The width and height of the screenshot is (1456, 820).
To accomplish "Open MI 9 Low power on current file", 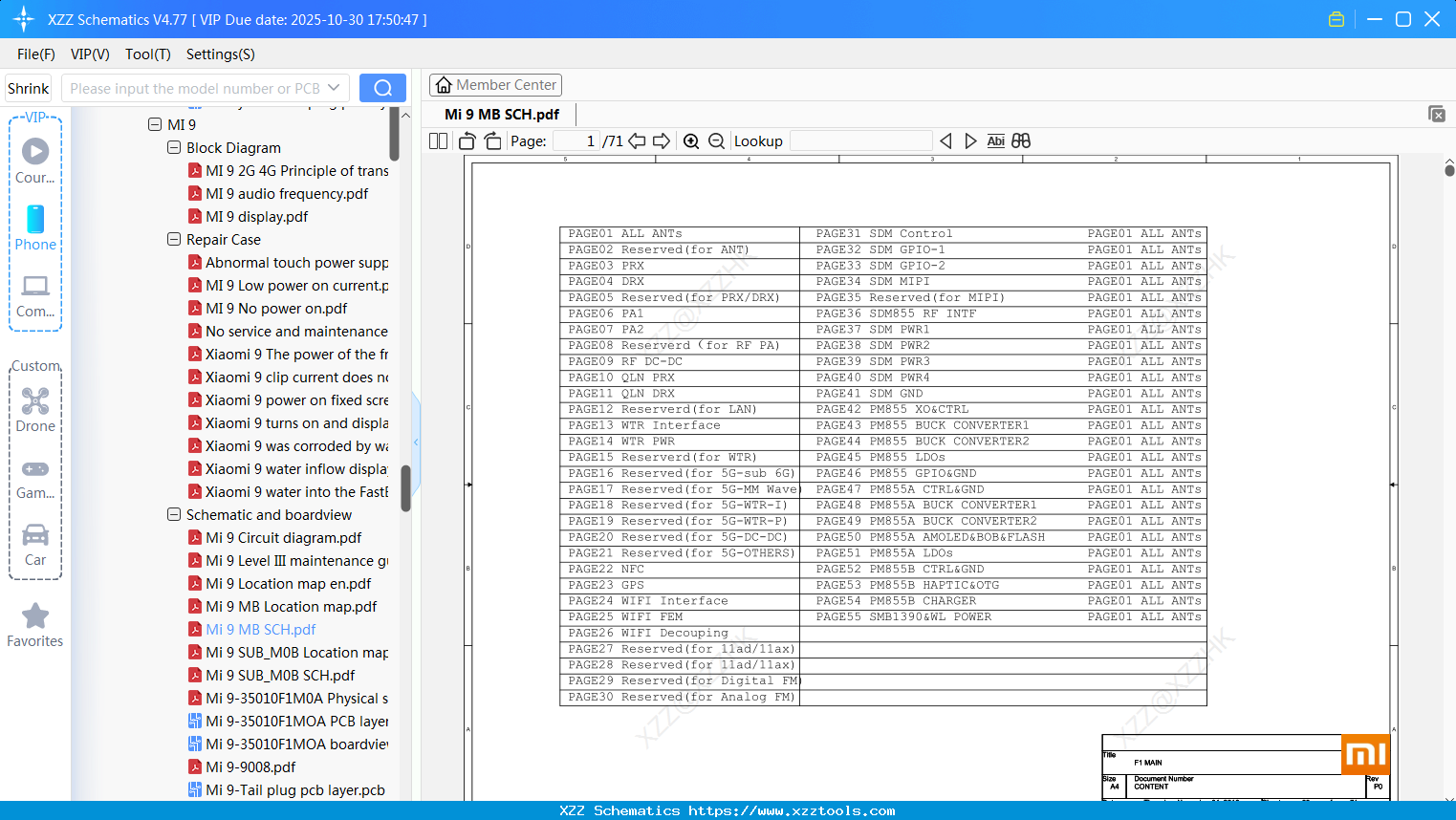I will pos(288,286).
